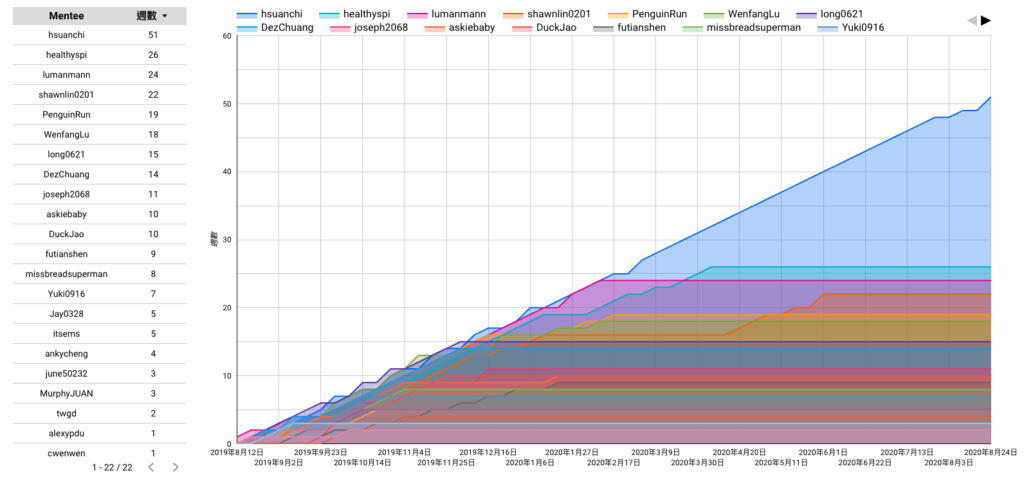Click missbreadsuperman row in table

(x=99, y=274)
